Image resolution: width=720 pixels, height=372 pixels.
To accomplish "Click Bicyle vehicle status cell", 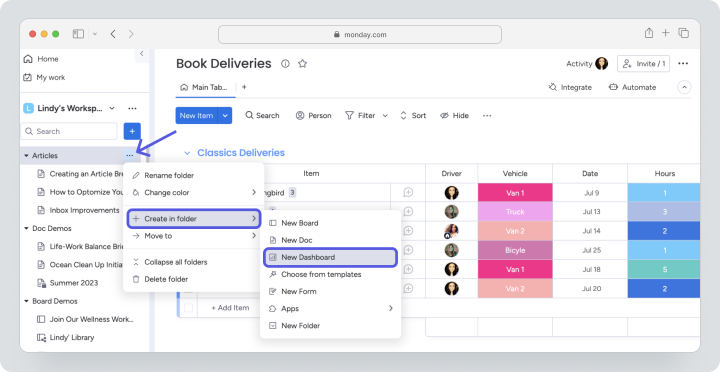I will click(x=515, y=250).
